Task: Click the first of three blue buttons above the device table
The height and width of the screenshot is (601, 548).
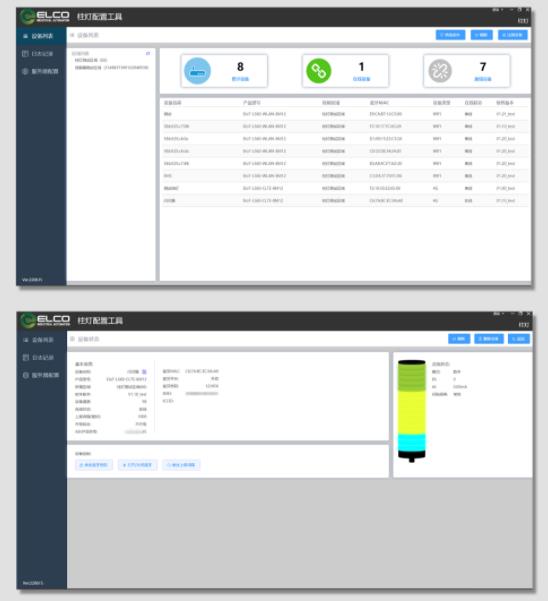Action: pyautogui.click(x=450, y=35)
